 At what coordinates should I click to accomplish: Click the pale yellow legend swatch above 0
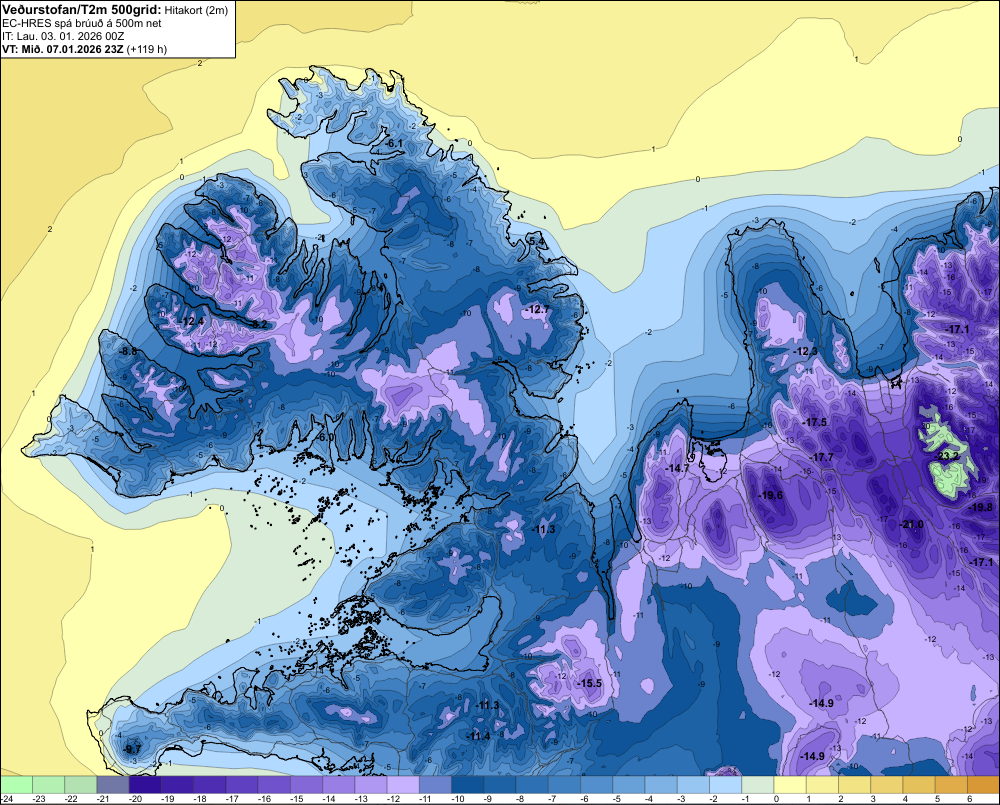[790, 784]
